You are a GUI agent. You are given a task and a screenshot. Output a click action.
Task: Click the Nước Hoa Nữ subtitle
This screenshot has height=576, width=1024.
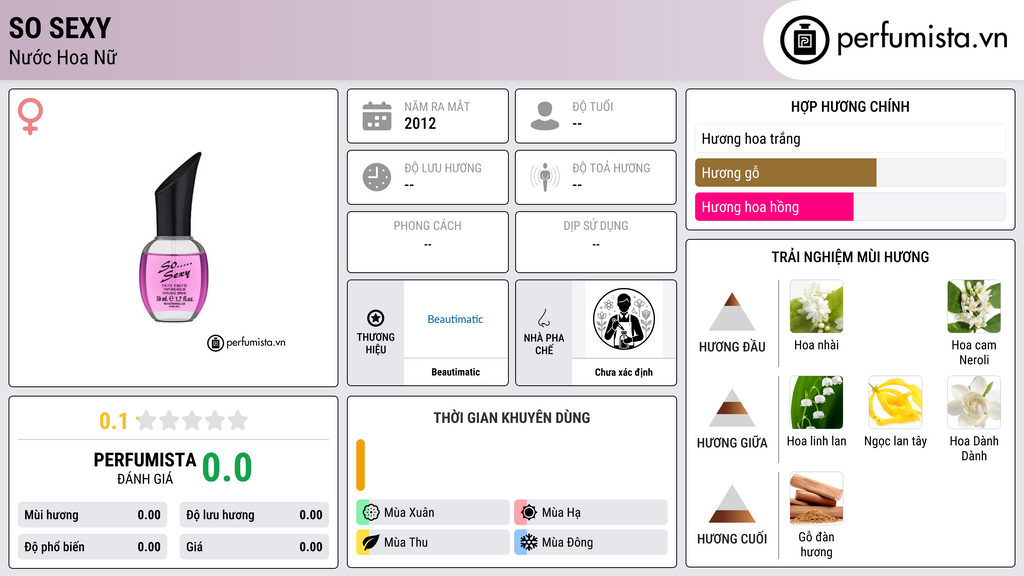click(63, 57)
